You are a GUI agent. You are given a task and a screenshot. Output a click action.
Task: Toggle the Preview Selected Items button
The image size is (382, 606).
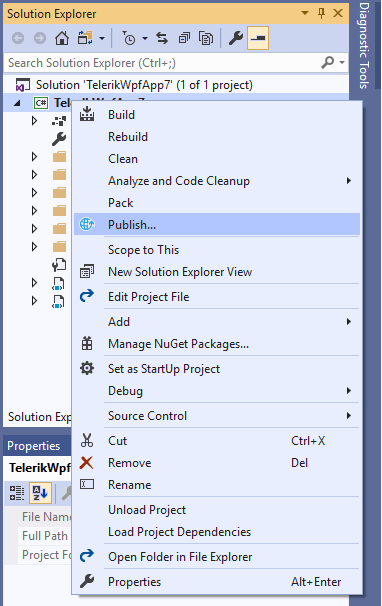click(x=258, y=38)
